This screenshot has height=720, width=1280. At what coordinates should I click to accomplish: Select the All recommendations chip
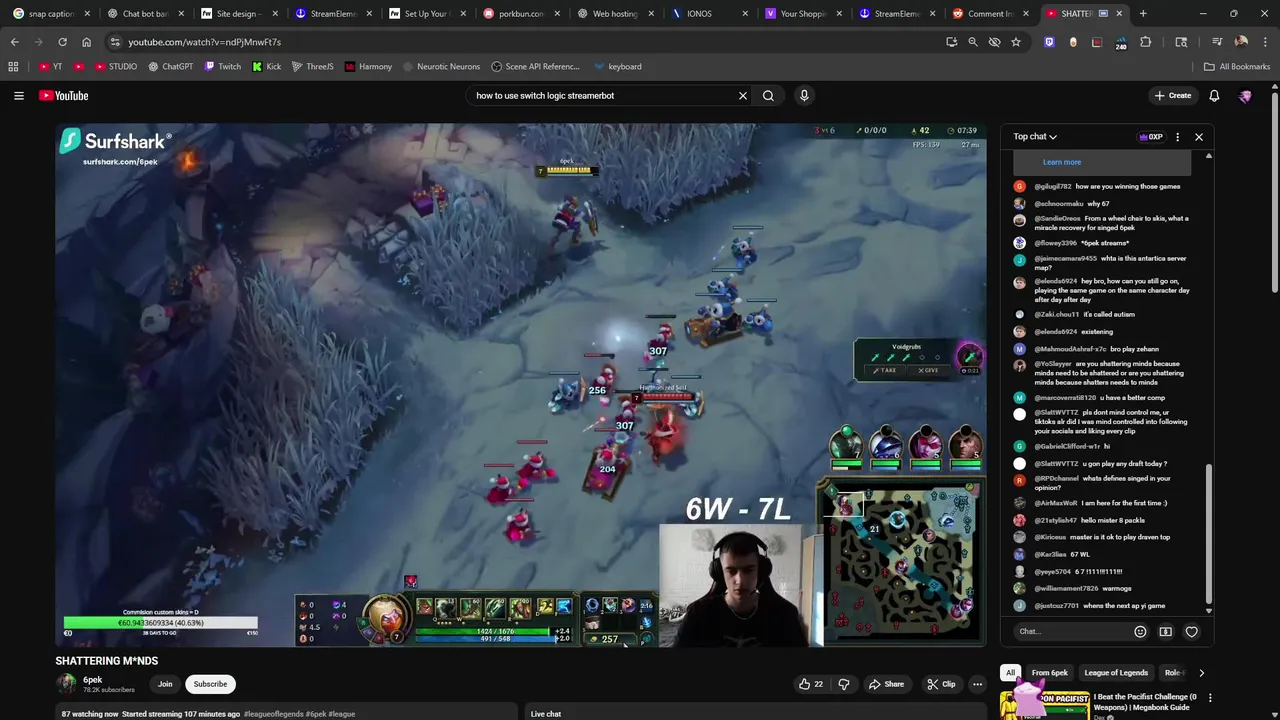click(1010, 673)
